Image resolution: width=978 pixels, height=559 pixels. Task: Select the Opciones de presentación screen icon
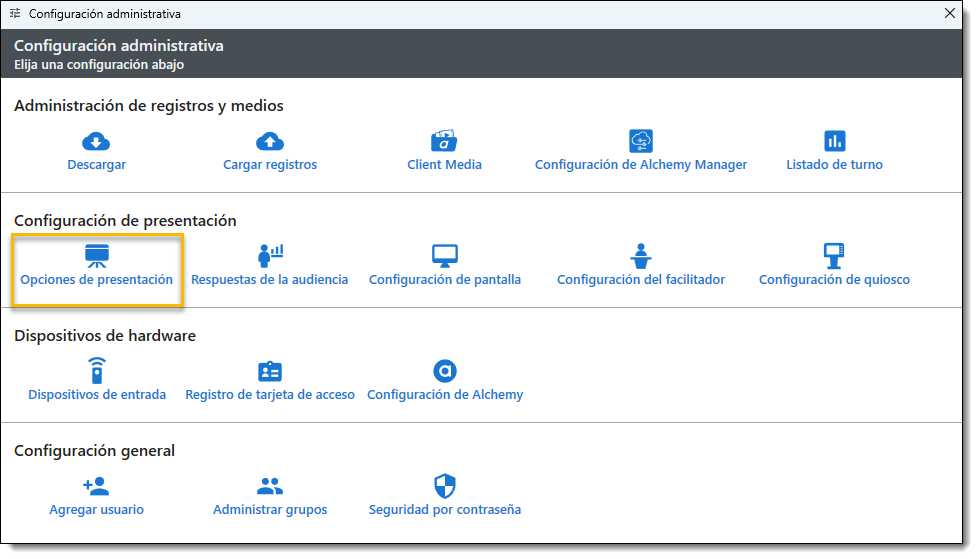click(96, 256)
